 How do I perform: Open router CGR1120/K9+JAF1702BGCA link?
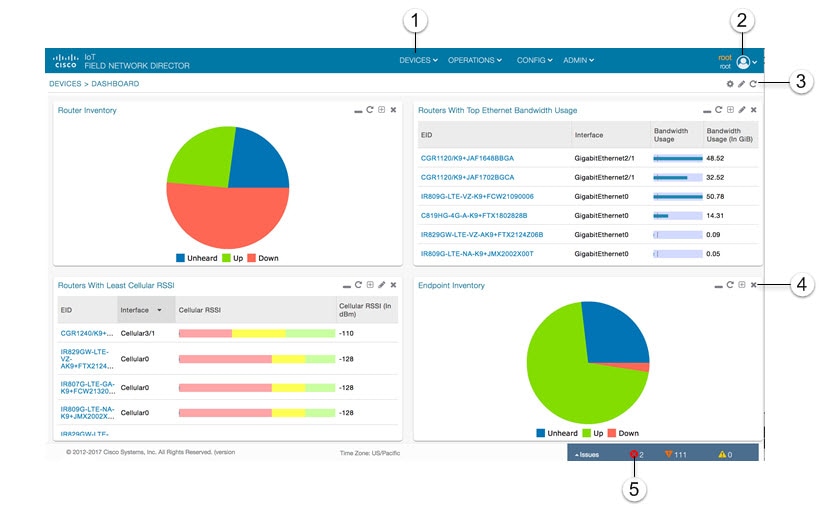pos(467,178)
